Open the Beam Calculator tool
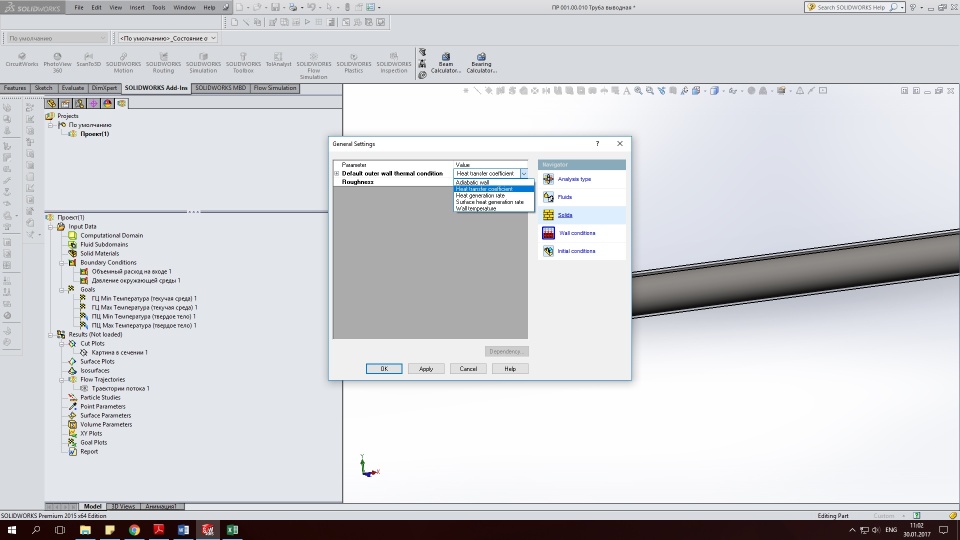Screen dimensions: 960x540 [446, 63]
